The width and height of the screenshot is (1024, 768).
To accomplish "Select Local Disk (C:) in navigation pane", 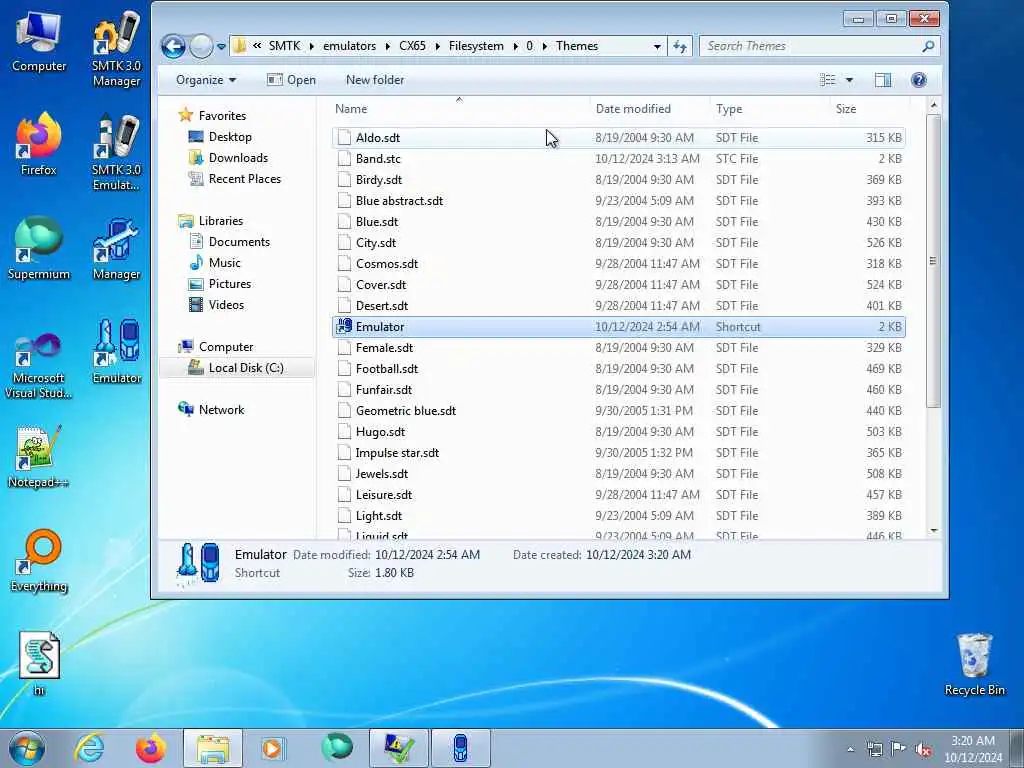I will (246, 368).
